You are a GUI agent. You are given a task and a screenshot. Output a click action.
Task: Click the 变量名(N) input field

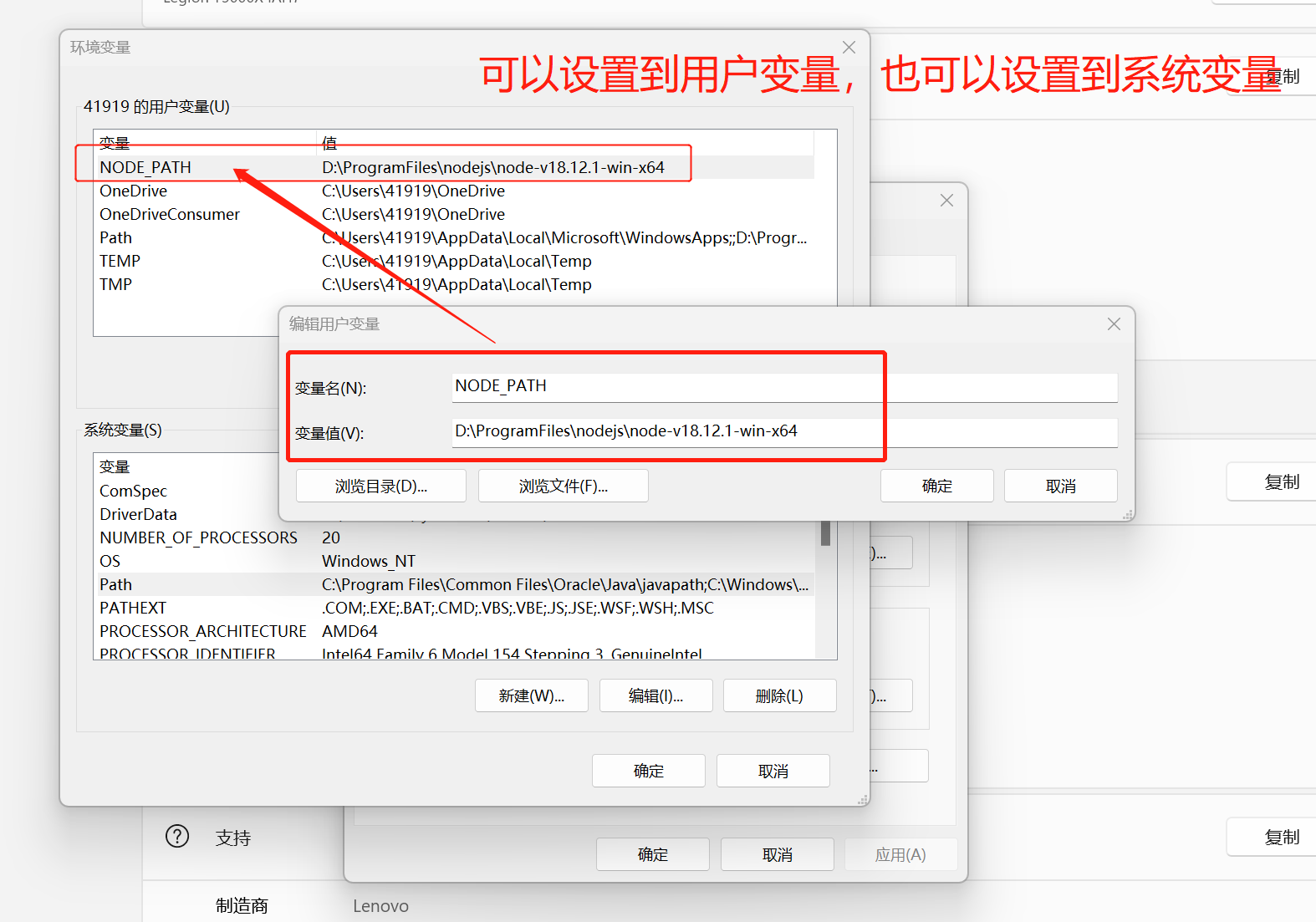(784, 386)
